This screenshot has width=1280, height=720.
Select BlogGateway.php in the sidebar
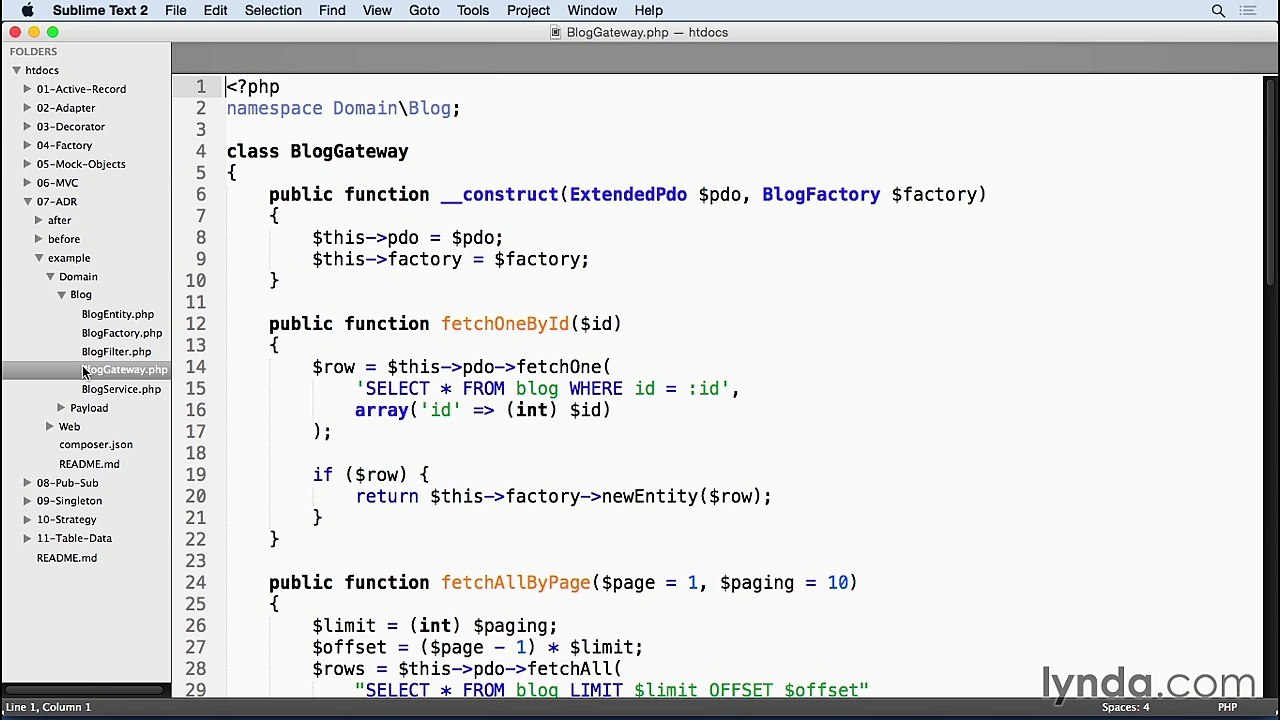125,370
